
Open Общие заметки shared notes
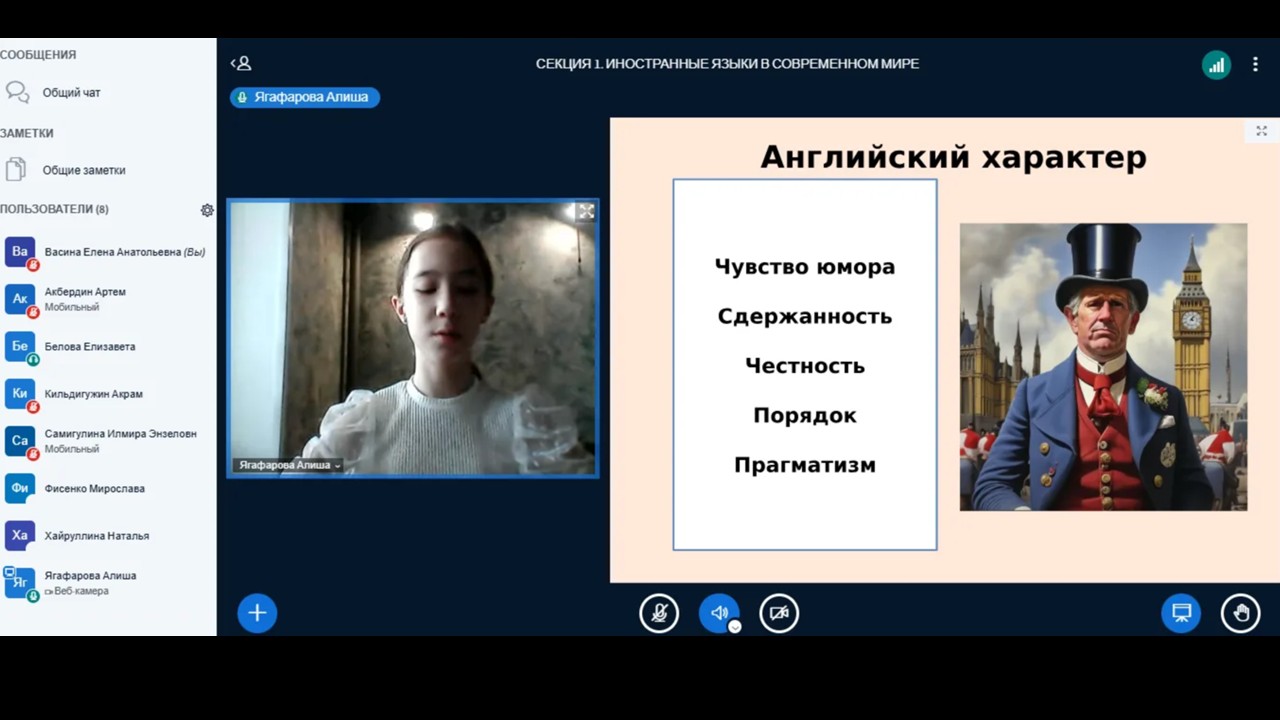pyautogui.click(x=83, y=170)
